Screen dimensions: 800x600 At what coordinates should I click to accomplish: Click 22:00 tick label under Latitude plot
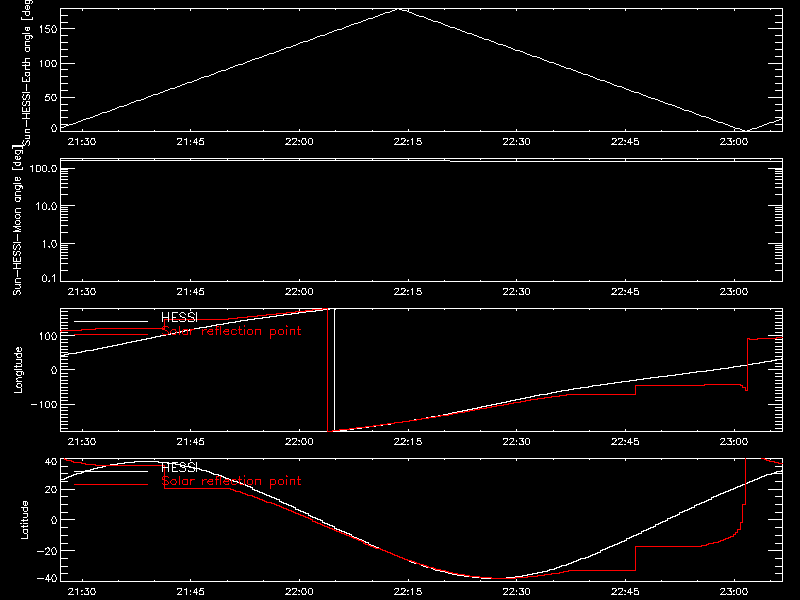click(x=299, y=591)
